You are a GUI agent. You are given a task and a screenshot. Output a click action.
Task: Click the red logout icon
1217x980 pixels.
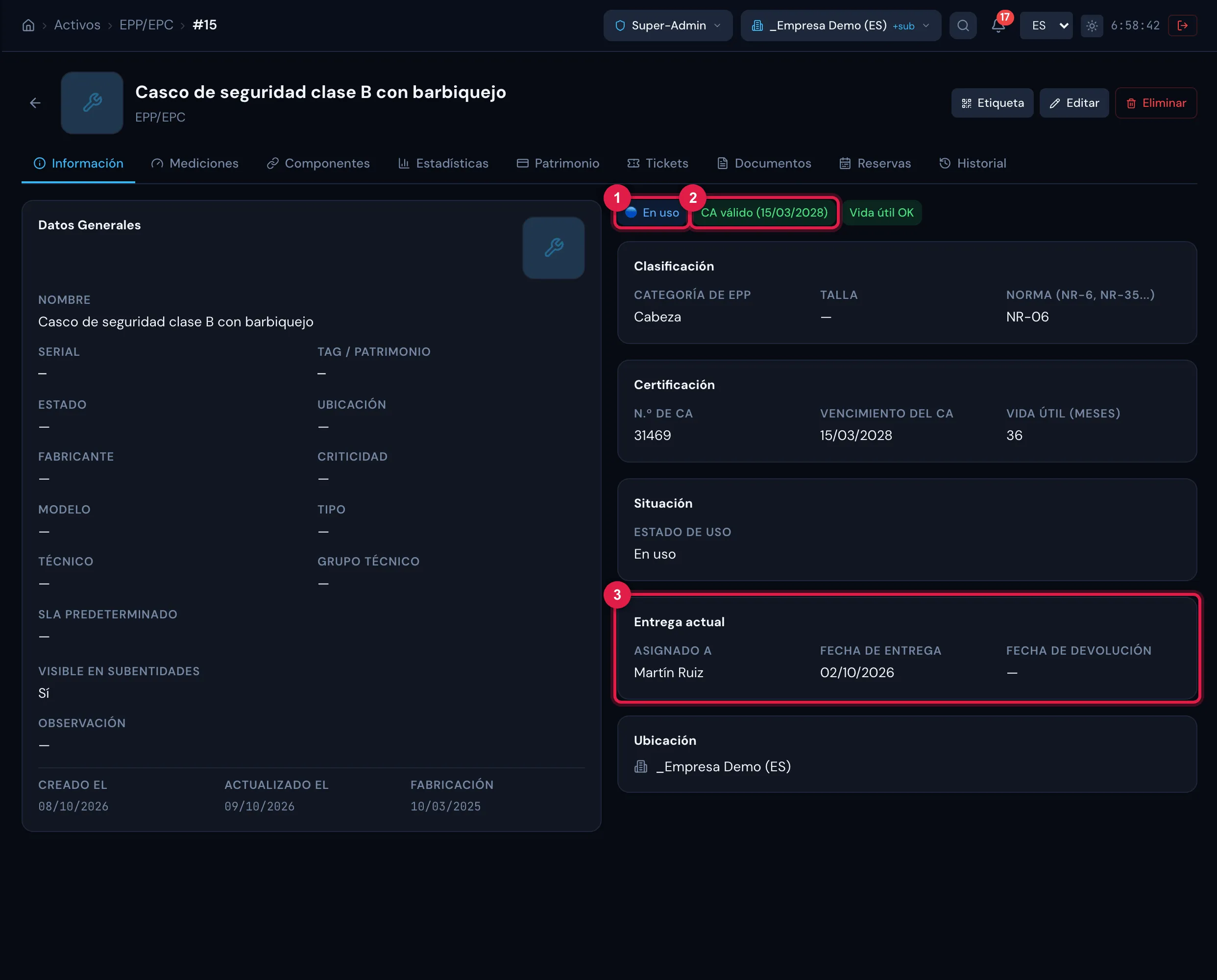[1183, 25]
